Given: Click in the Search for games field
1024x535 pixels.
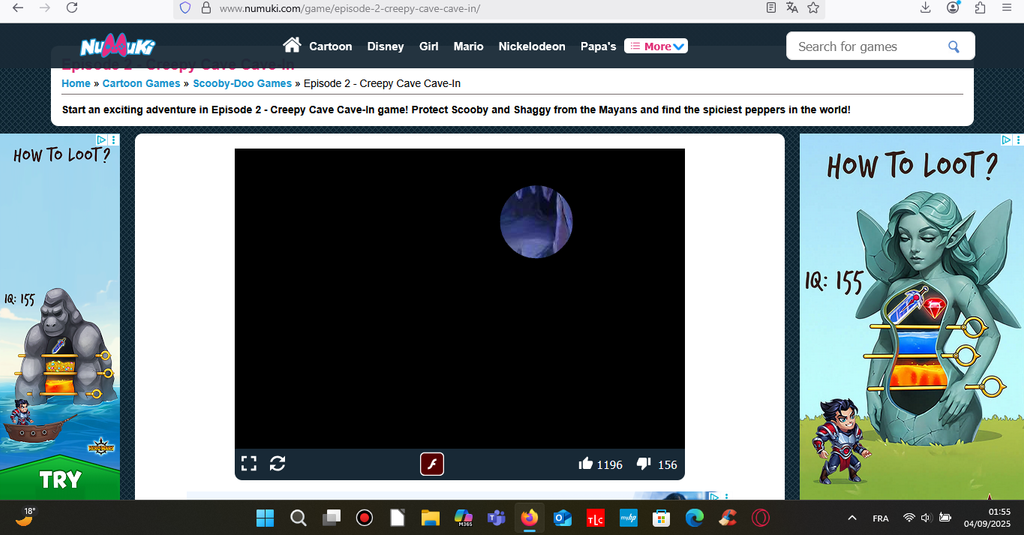Looking at the screenshot, I should tap(865, 46).
